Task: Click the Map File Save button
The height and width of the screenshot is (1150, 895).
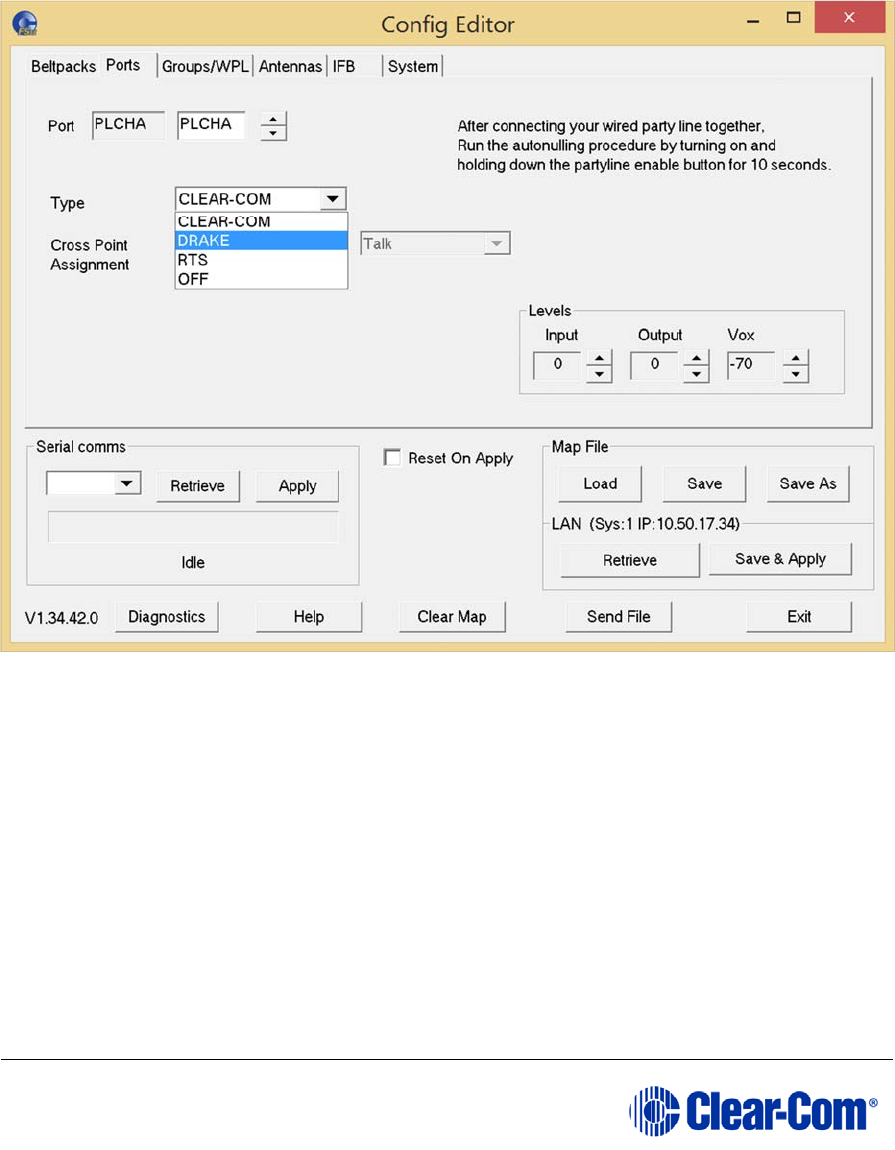Action: (704, 484)
